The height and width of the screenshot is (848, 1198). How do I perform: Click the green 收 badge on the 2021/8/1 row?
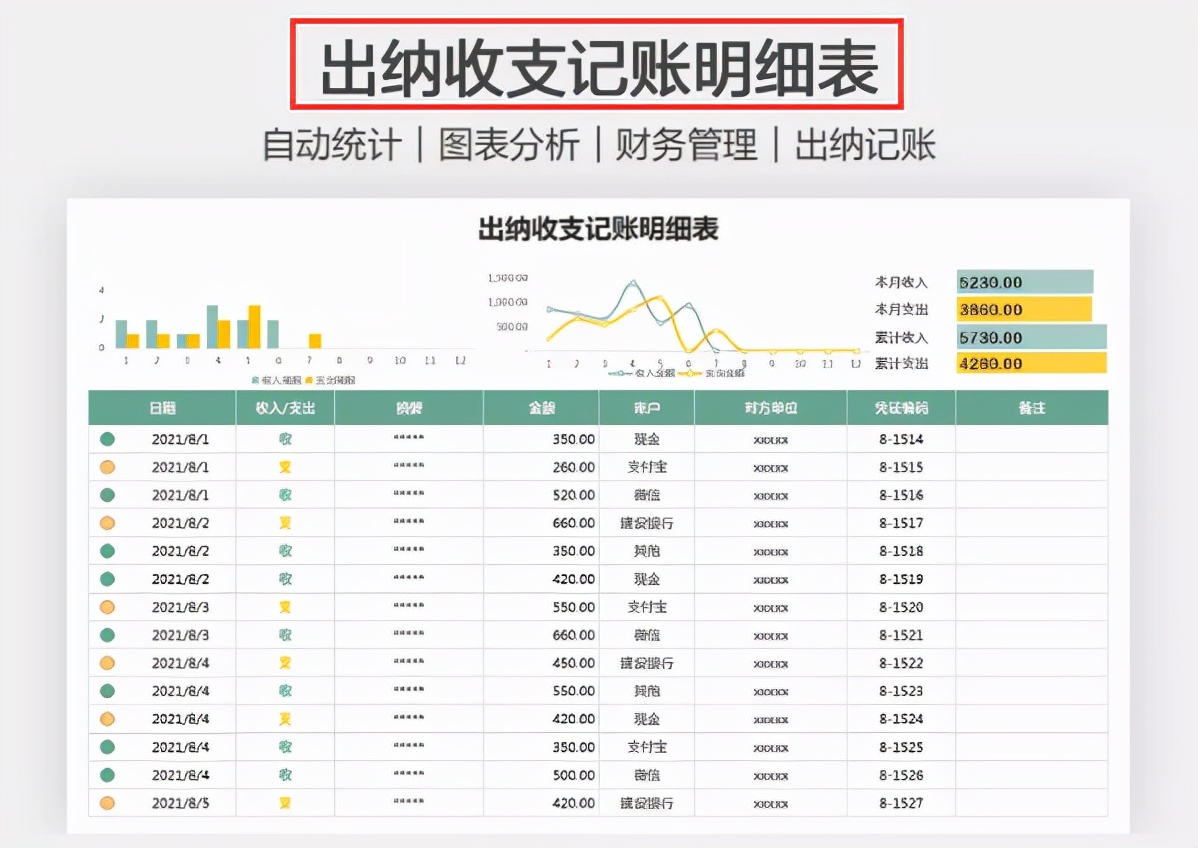pos(285,438)
